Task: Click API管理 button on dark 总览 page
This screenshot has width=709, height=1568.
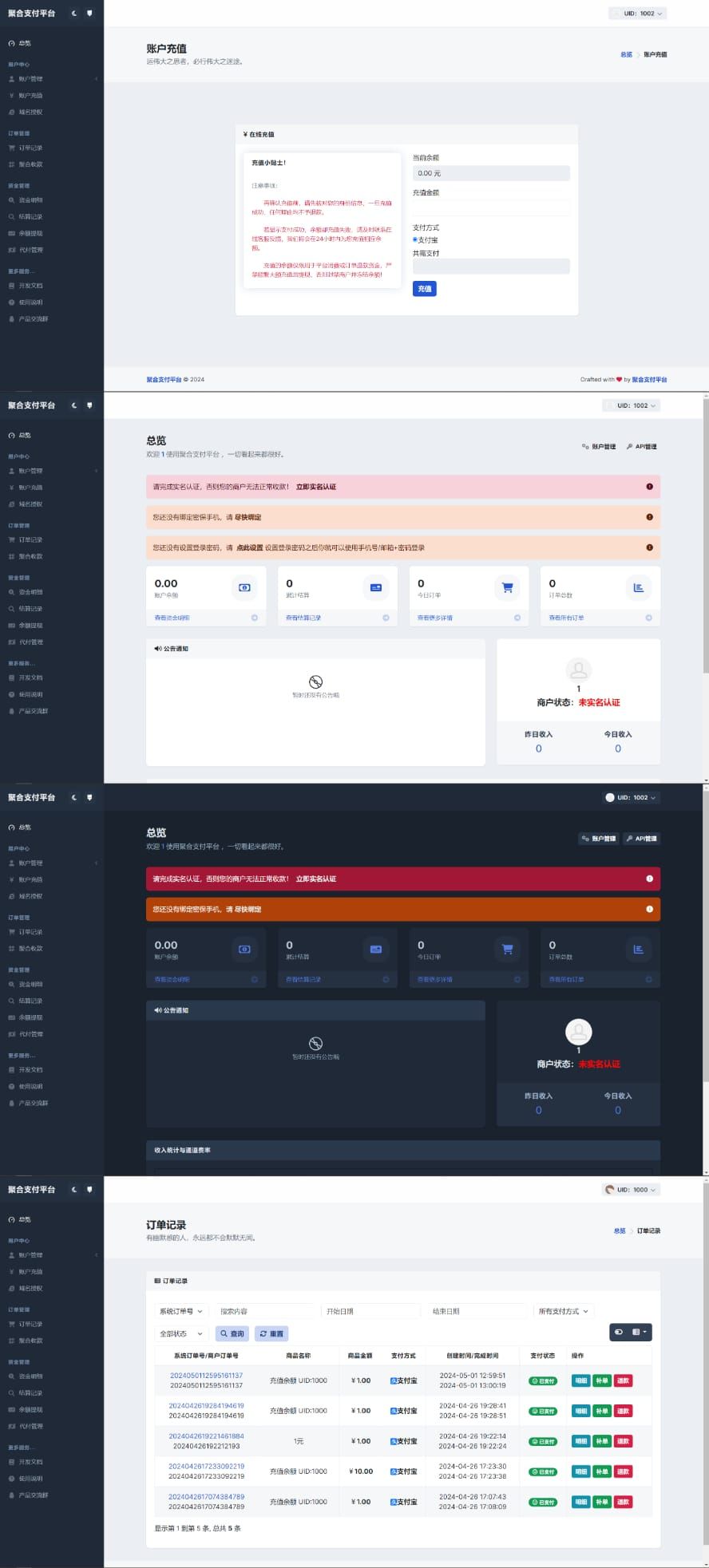Action: point(642,839)
